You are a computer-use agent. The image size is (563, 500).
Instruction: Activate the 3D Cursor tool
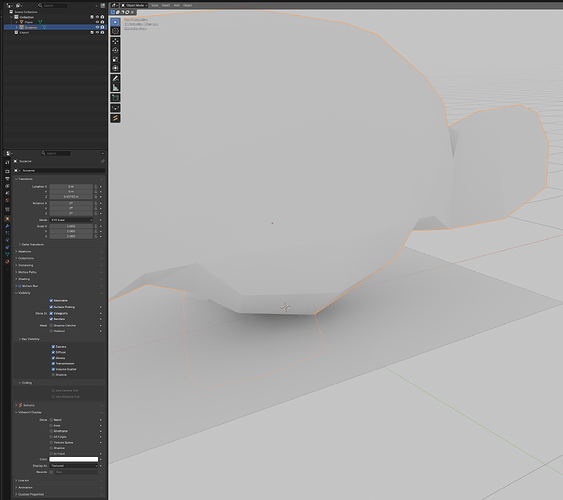(x=115, y=31)
